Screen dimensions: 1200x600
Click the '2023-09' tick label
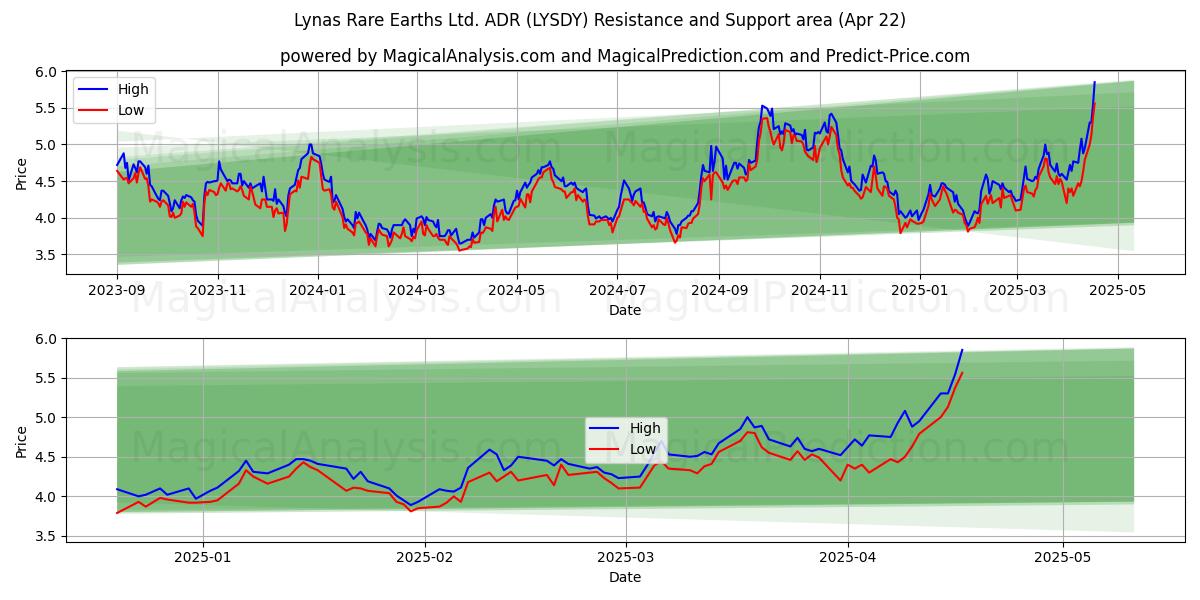(x=117, y=290)
